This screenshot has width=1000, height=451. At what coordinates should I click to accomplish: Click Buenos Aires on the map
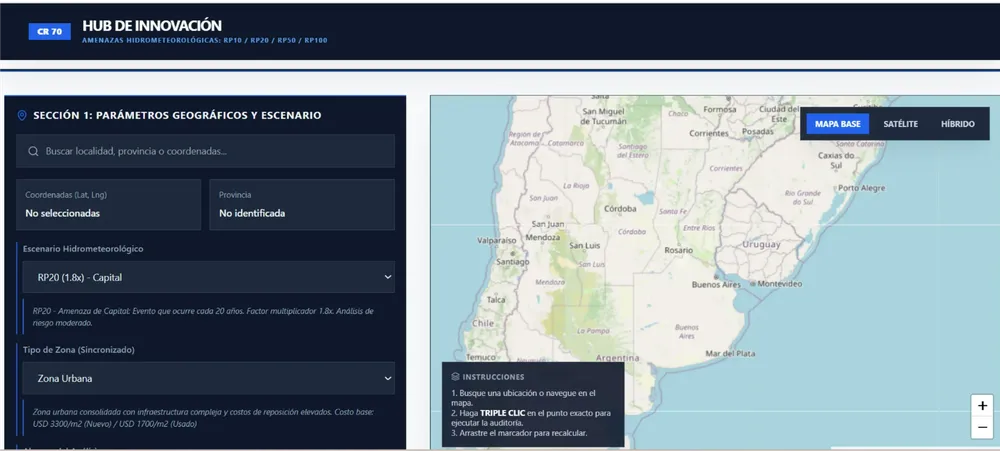click(x=720, y=285)
